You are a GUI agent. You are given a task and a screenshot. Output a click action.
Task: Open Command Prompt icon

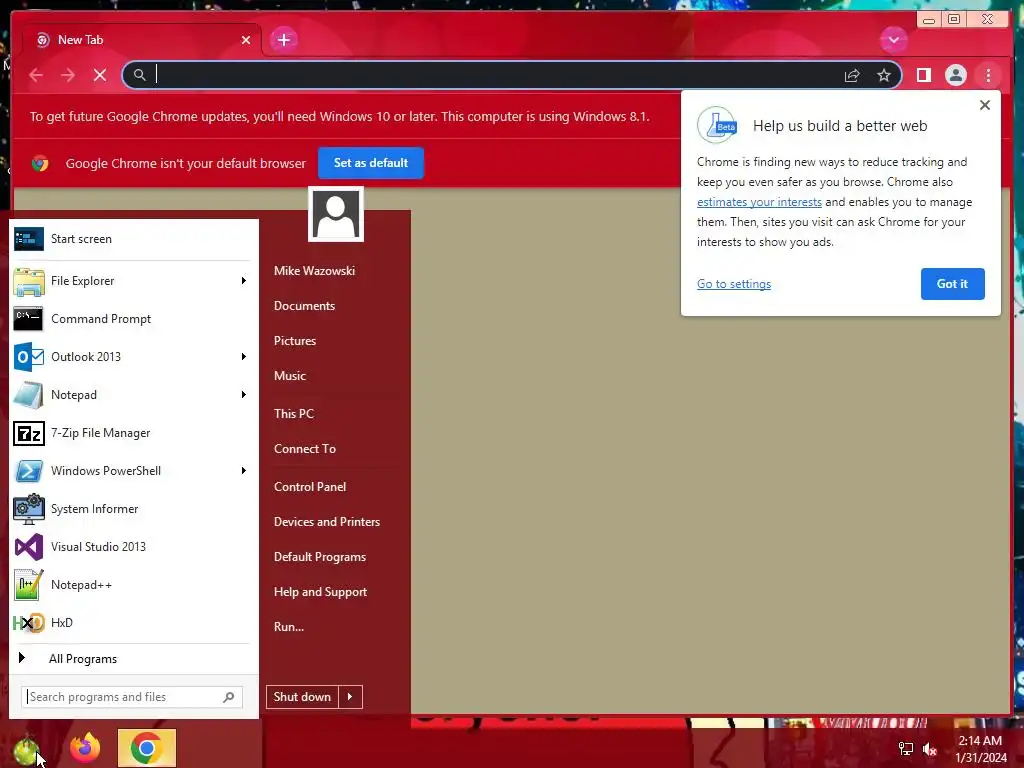pyautogui.click(x=29, y=319)
